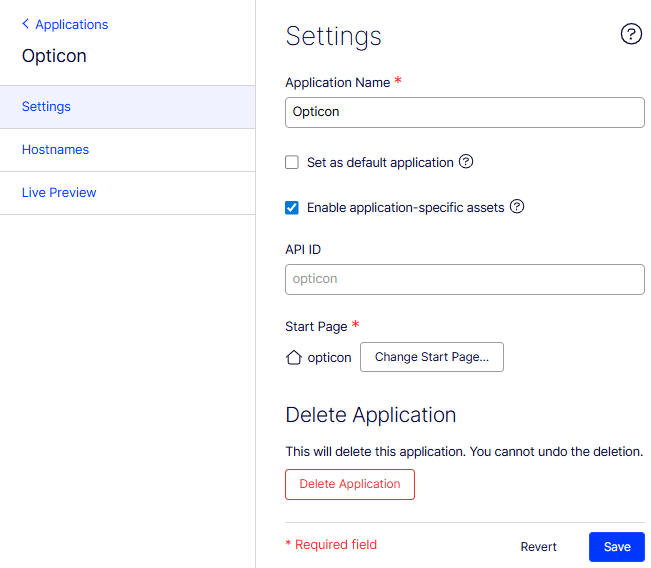This screenshot has width=651, height=568.
Task: Open help for application-specific assets option
Action: click(517, 207)
